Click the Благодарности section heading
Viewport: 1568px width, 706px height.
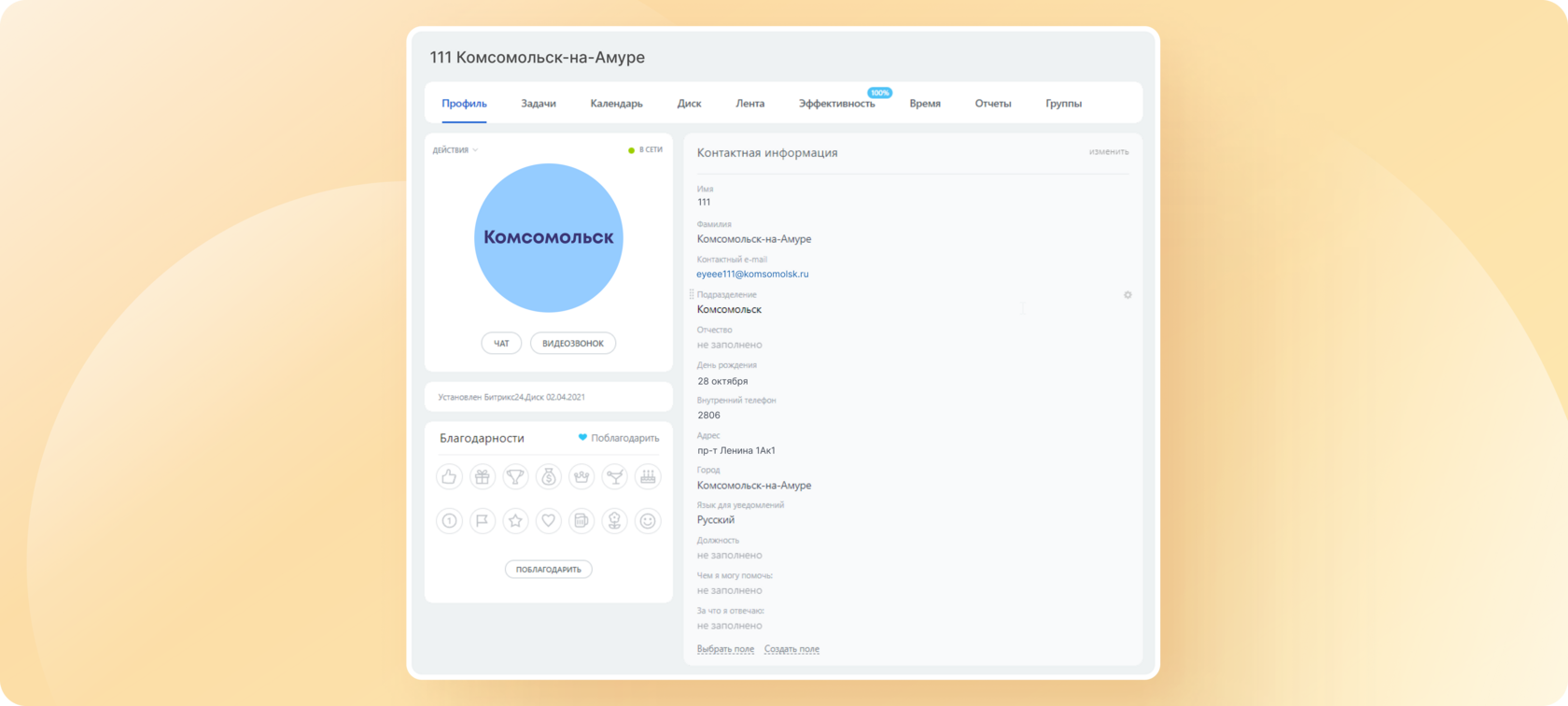point(482,438)
